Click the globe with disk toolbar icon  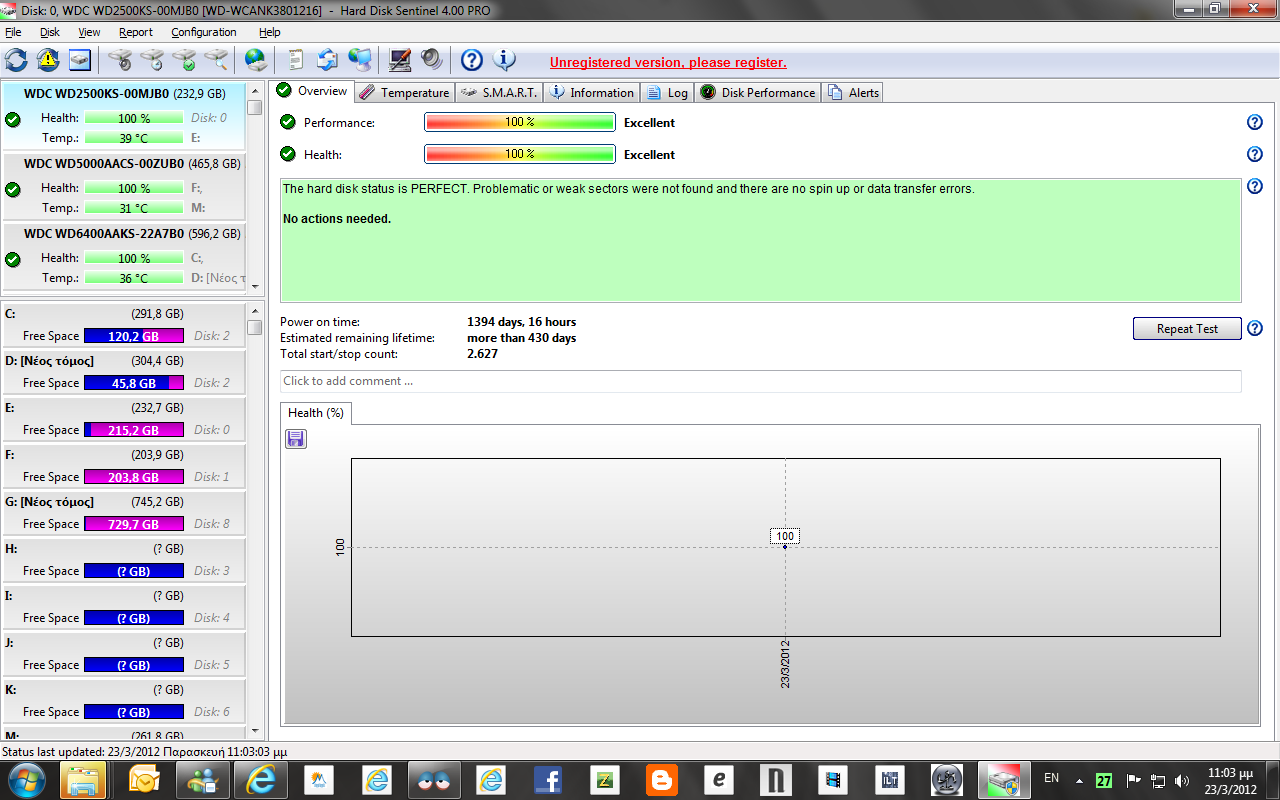coord(256,59)
